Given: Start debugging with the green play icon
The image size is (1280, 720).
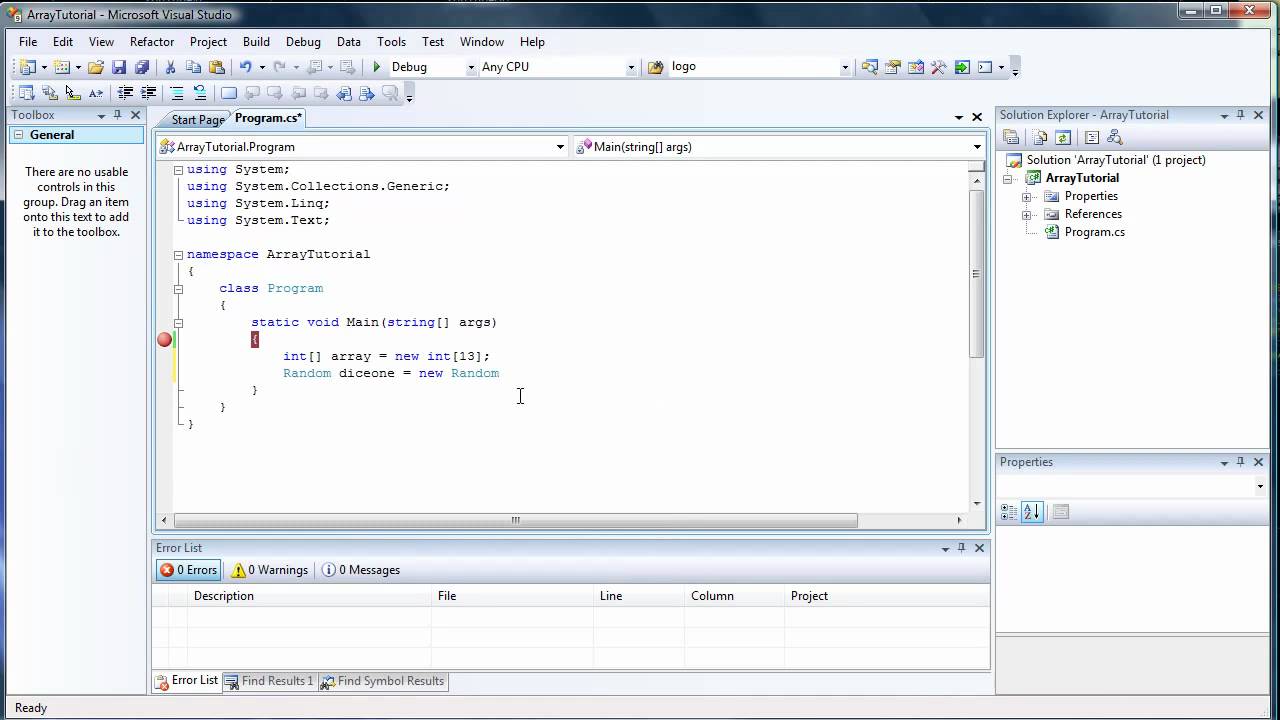Looking at the screenshot, I should coord(377,67).
